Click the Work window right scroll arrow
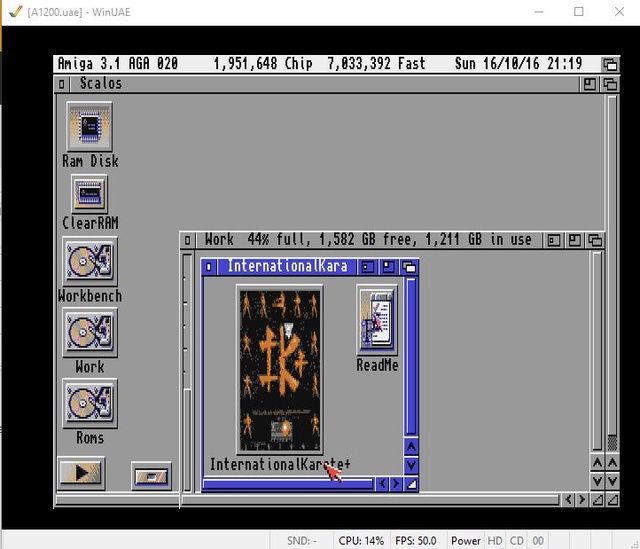The height and width of the screenshot is (549, 640). [x=582, y=500]
